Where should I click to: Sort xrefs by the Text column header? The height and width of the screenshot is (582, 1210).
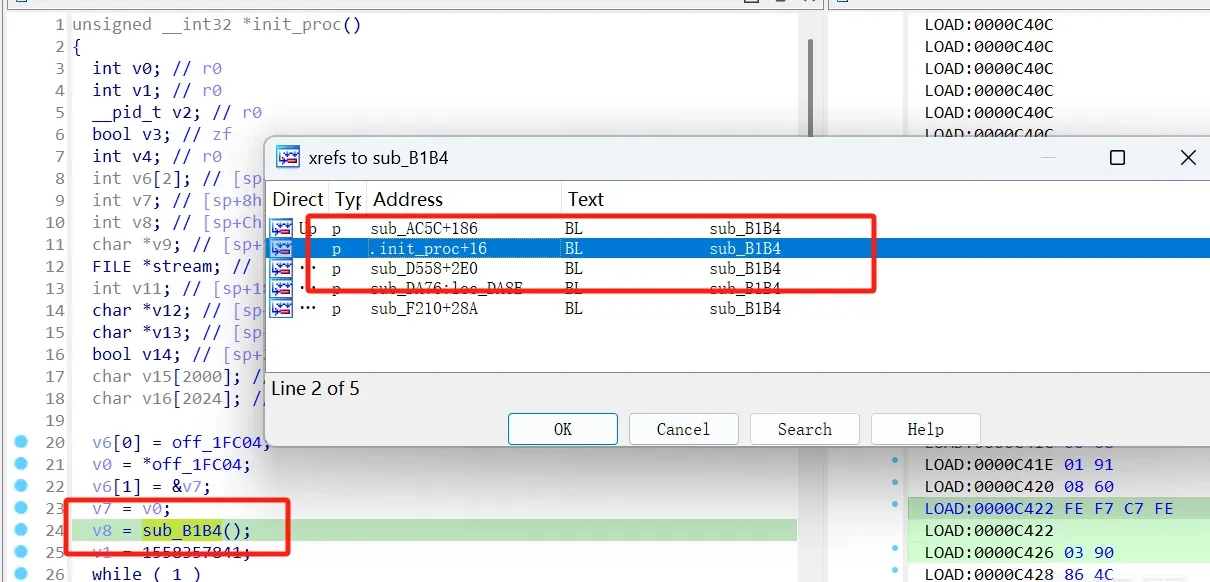585,199
